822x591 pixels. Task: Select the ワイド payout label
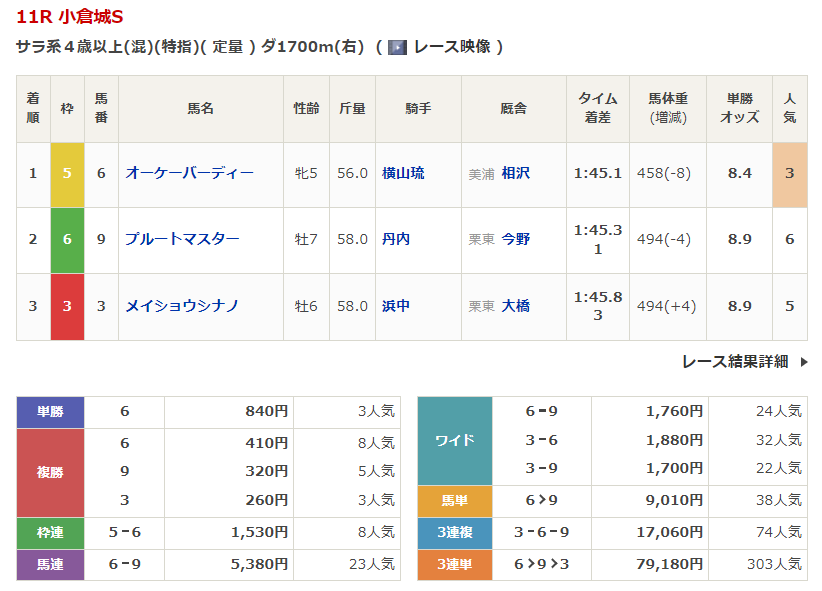point(454,440)
